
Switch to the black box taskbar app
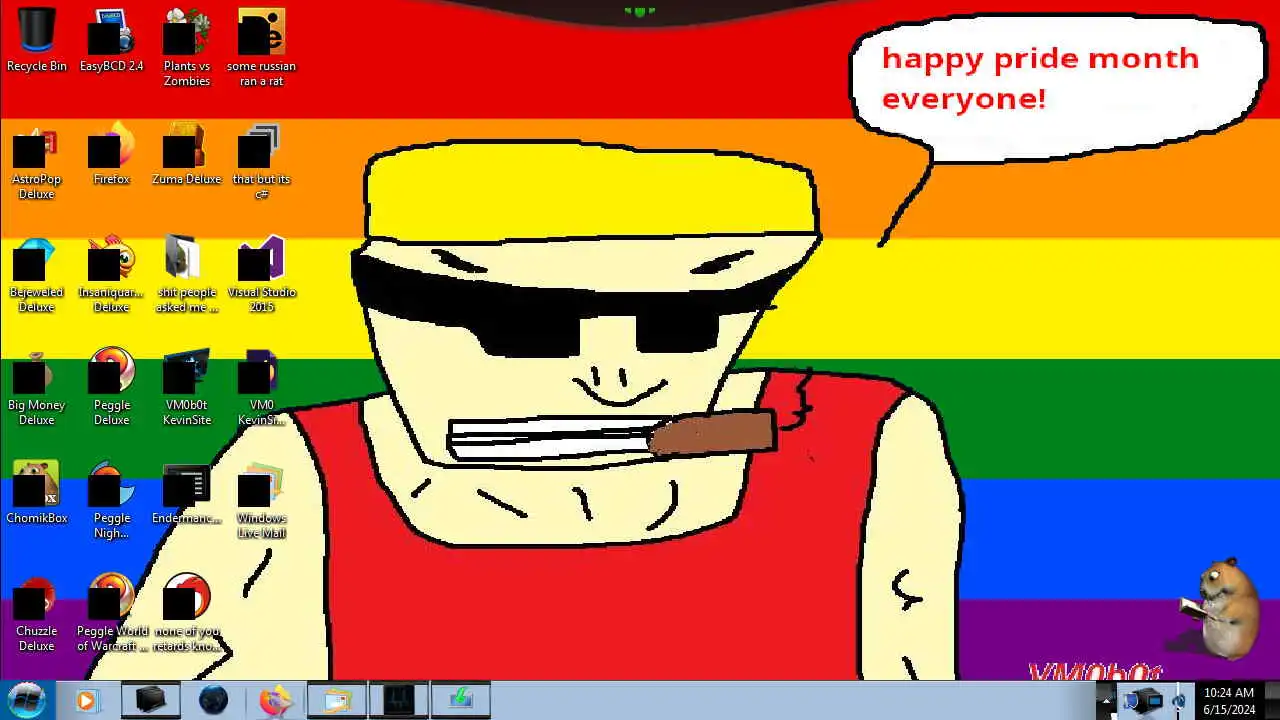click(151, 700)
